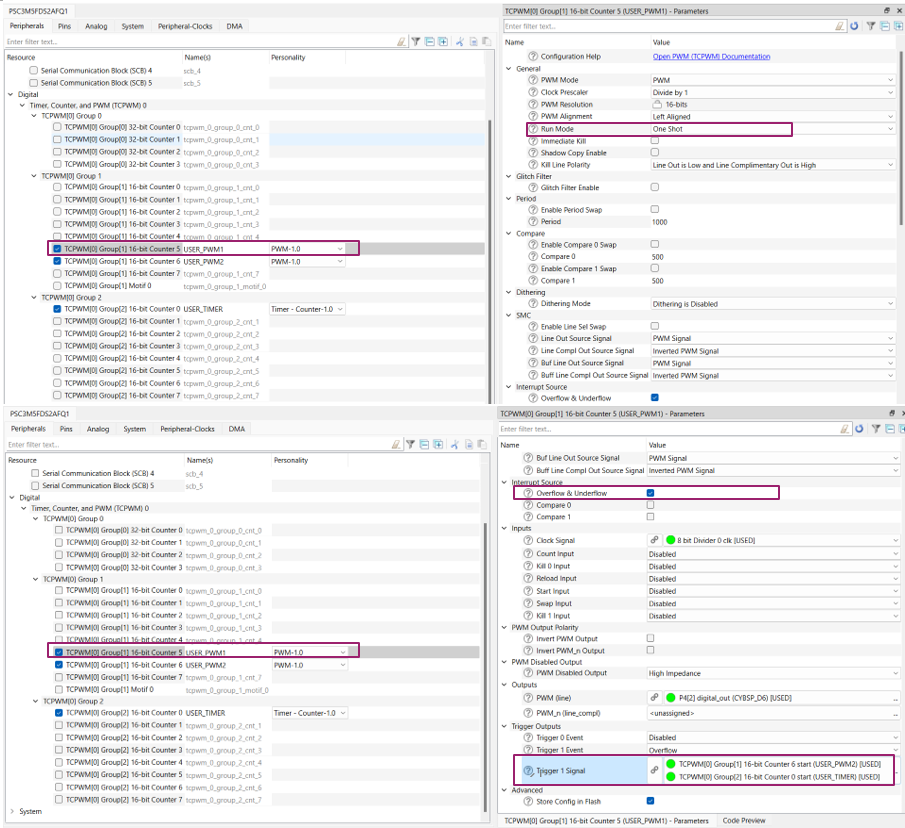Select the PWM_n (line_compl) unassigned value

tap(772, 713)
